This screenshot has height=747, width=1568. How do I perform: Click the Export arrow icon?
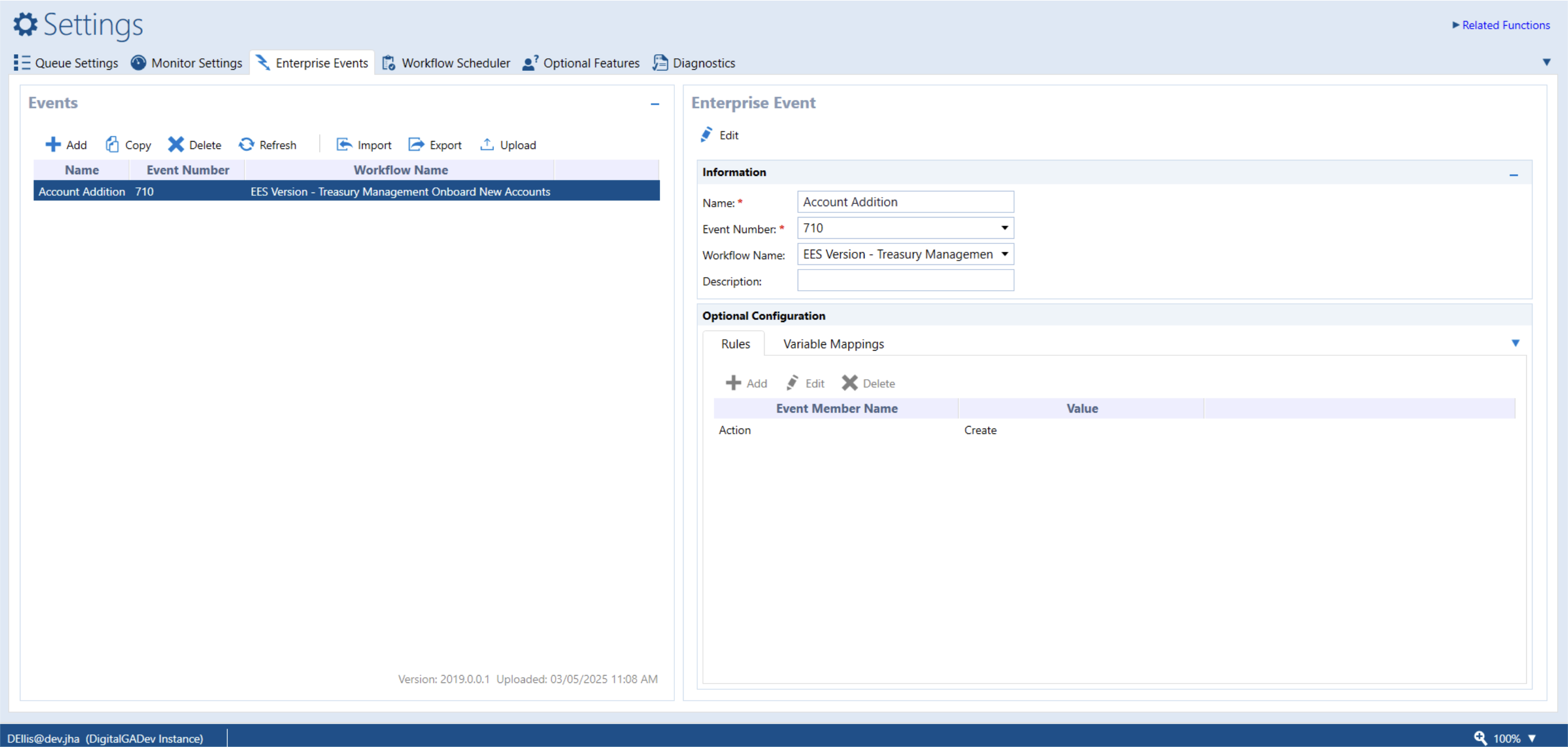point(416,144)
